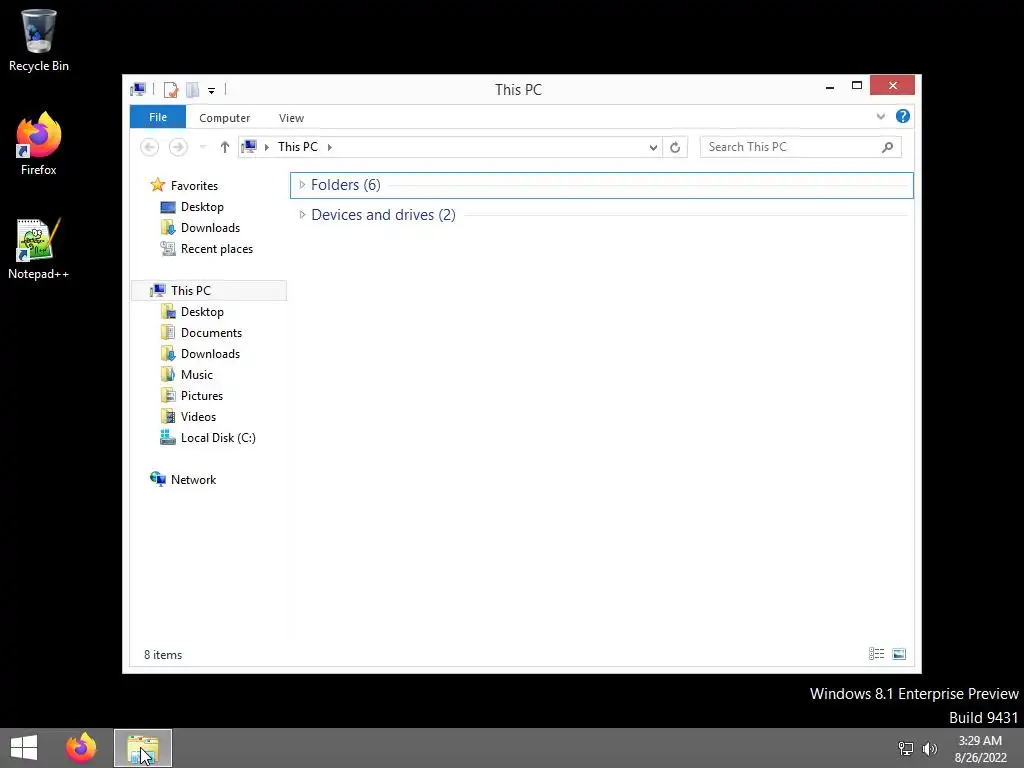Click the Favorites star icon
This screenshot has width=1024, height=768.
[x=157, y=185]
